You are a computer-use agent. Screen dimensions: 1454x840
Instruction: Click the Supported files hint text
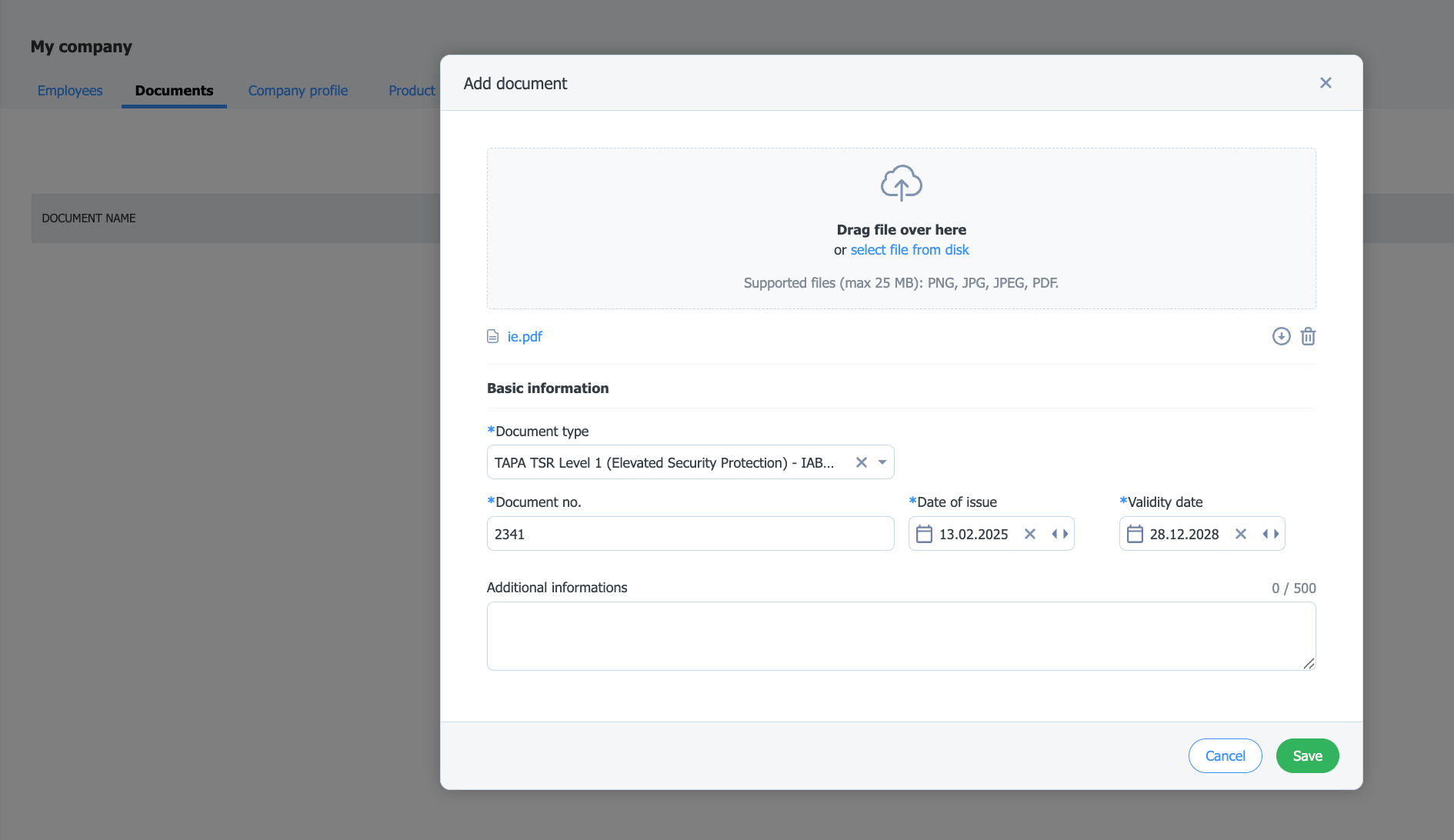901,283
